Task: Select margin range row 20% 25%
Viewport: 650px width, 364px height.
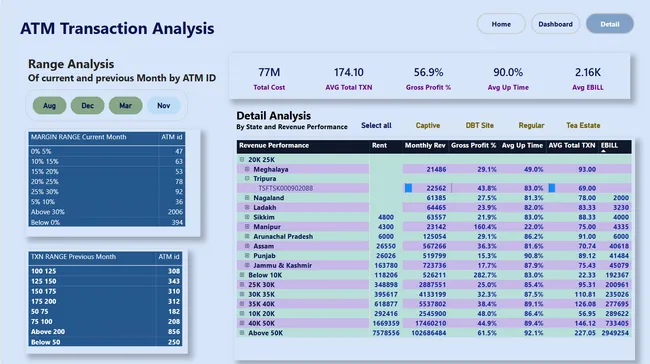Action: click(107, 182)
